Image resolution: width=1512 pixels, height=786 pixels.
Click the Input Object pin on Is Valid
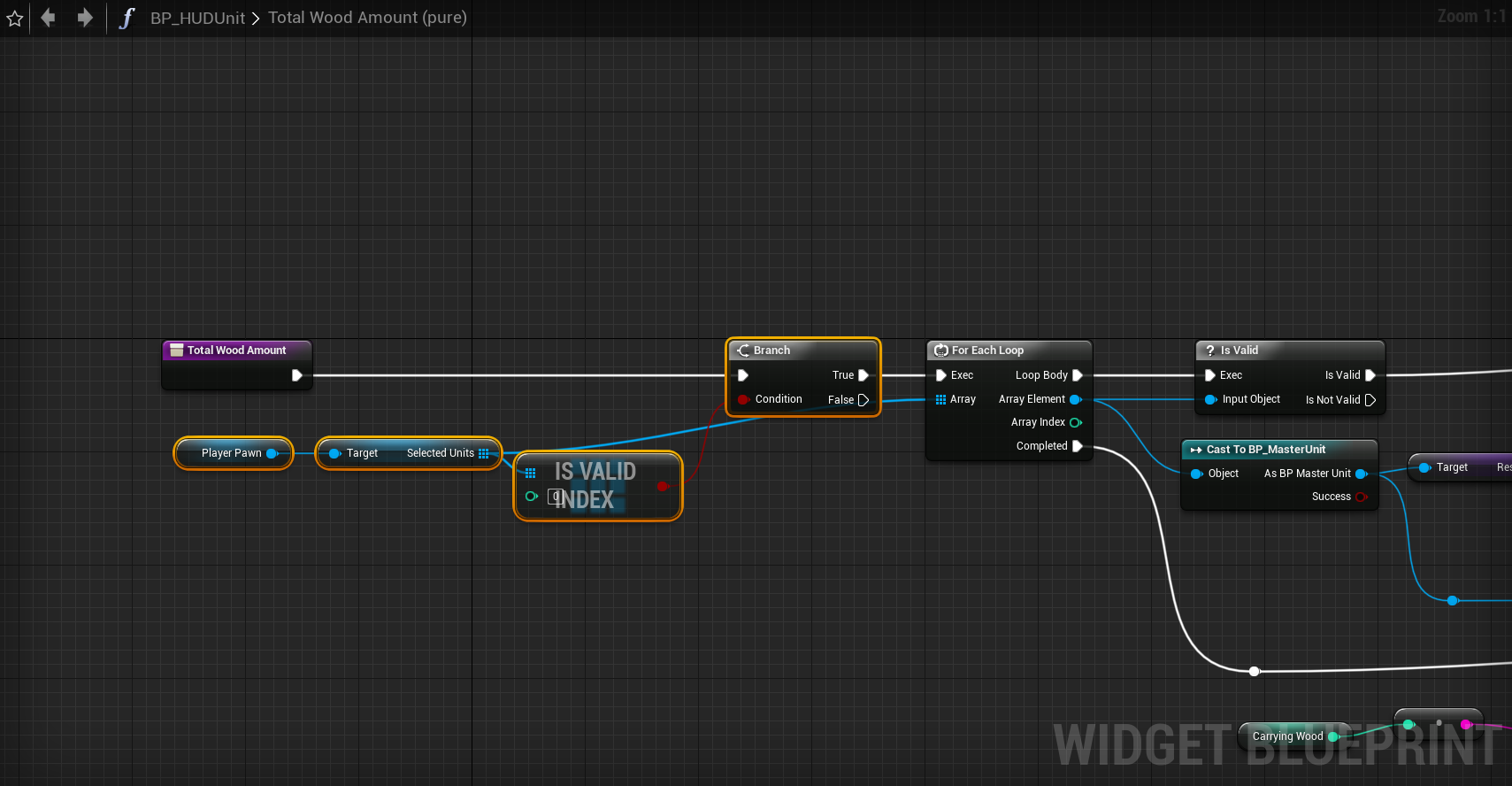(x=1210, y=399)
